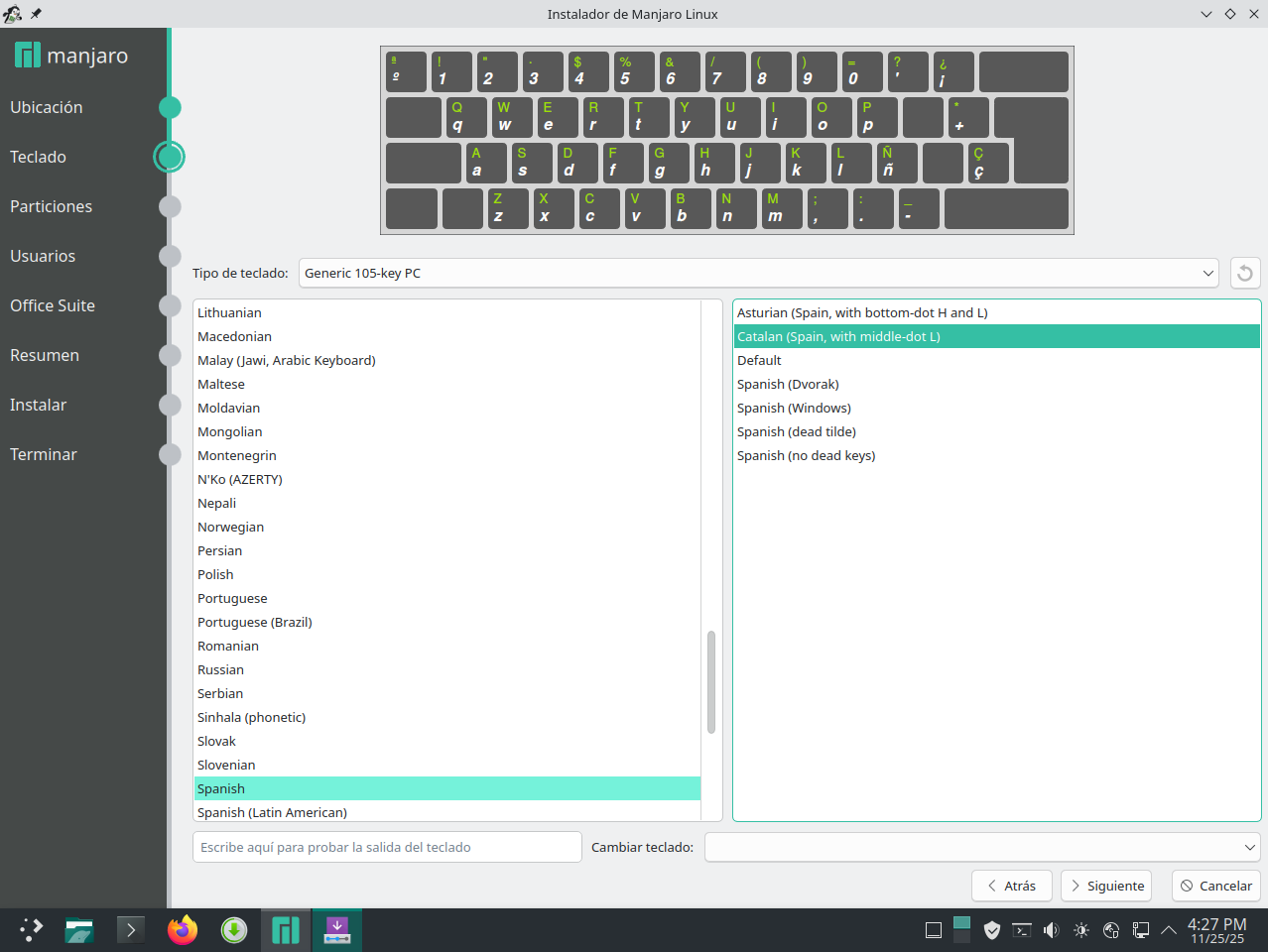Choose the Default keyboard variant
The height and width of the screenshot is (952, 1268).
[x=759, y=360]
